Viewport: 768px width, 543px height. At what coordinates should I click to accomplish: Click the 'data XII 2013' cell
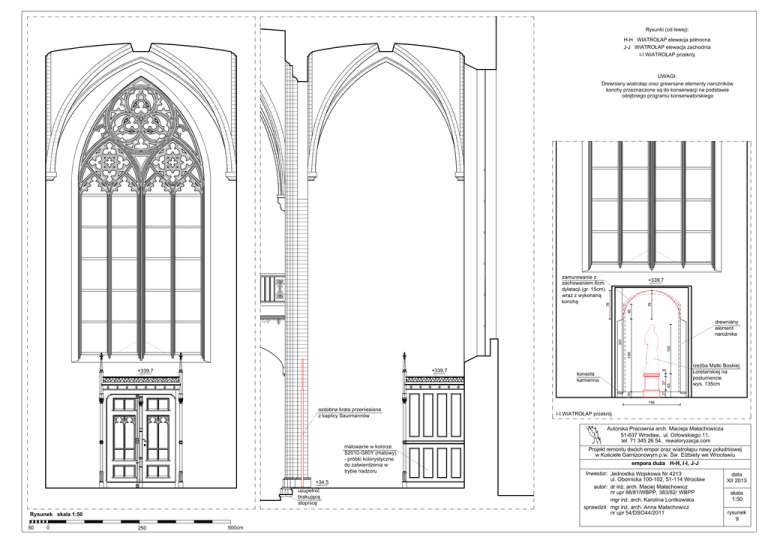click(736, 478)
